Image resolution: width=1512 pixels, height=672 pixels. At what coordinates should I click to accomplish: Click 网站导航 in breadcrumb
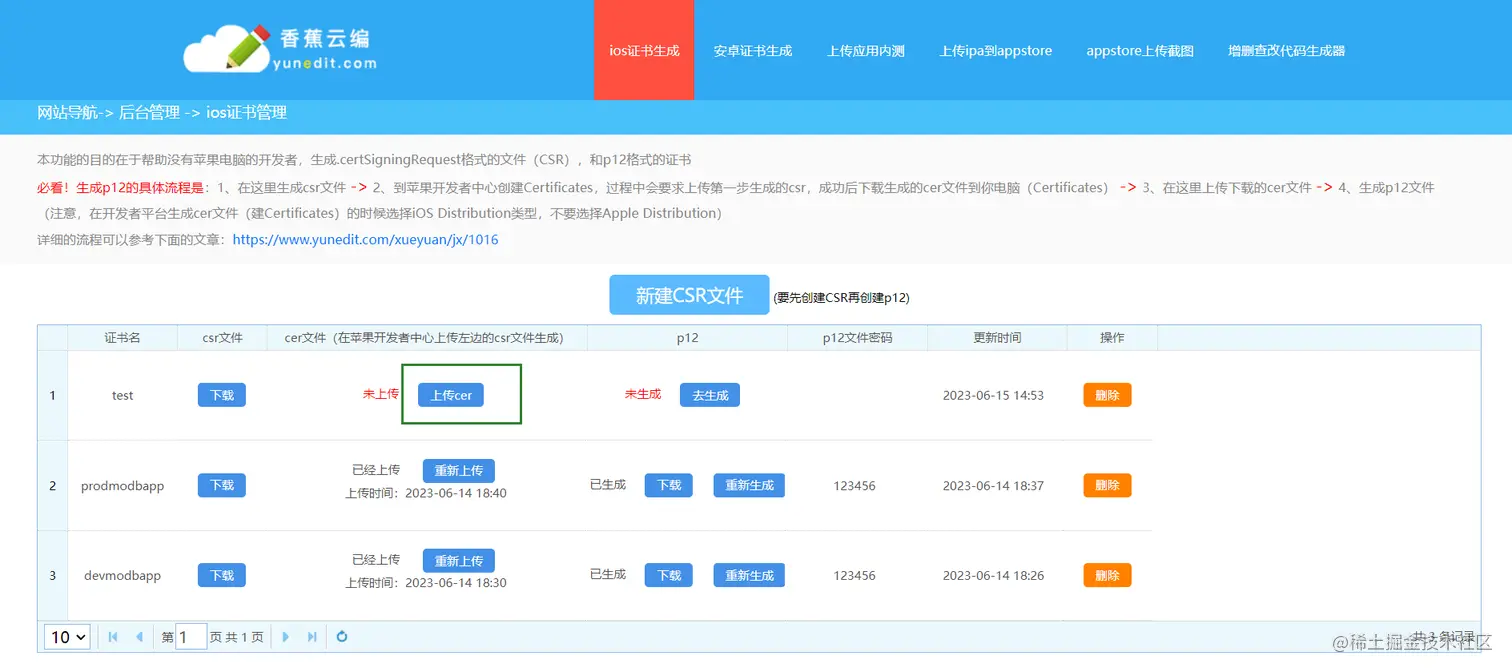67,113
